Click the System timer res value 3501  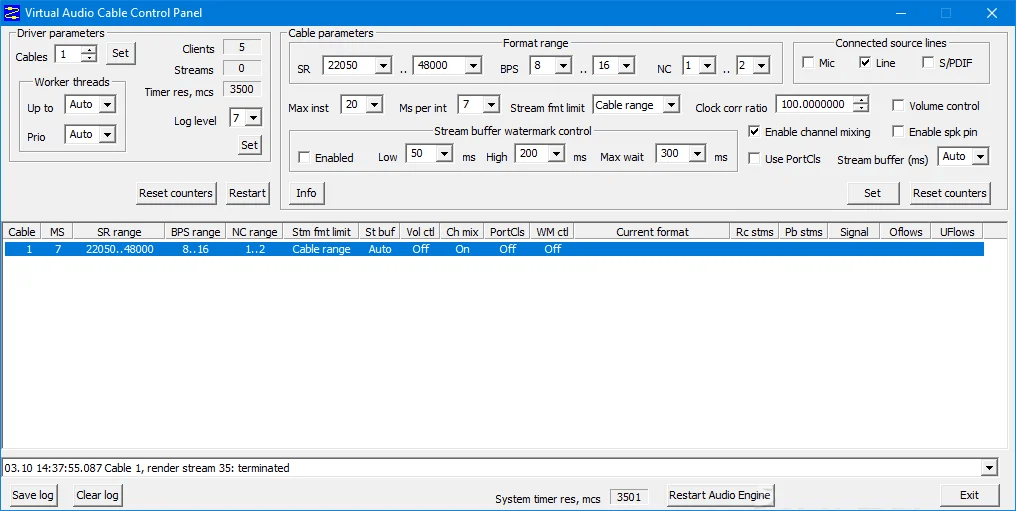coord(629,497)
